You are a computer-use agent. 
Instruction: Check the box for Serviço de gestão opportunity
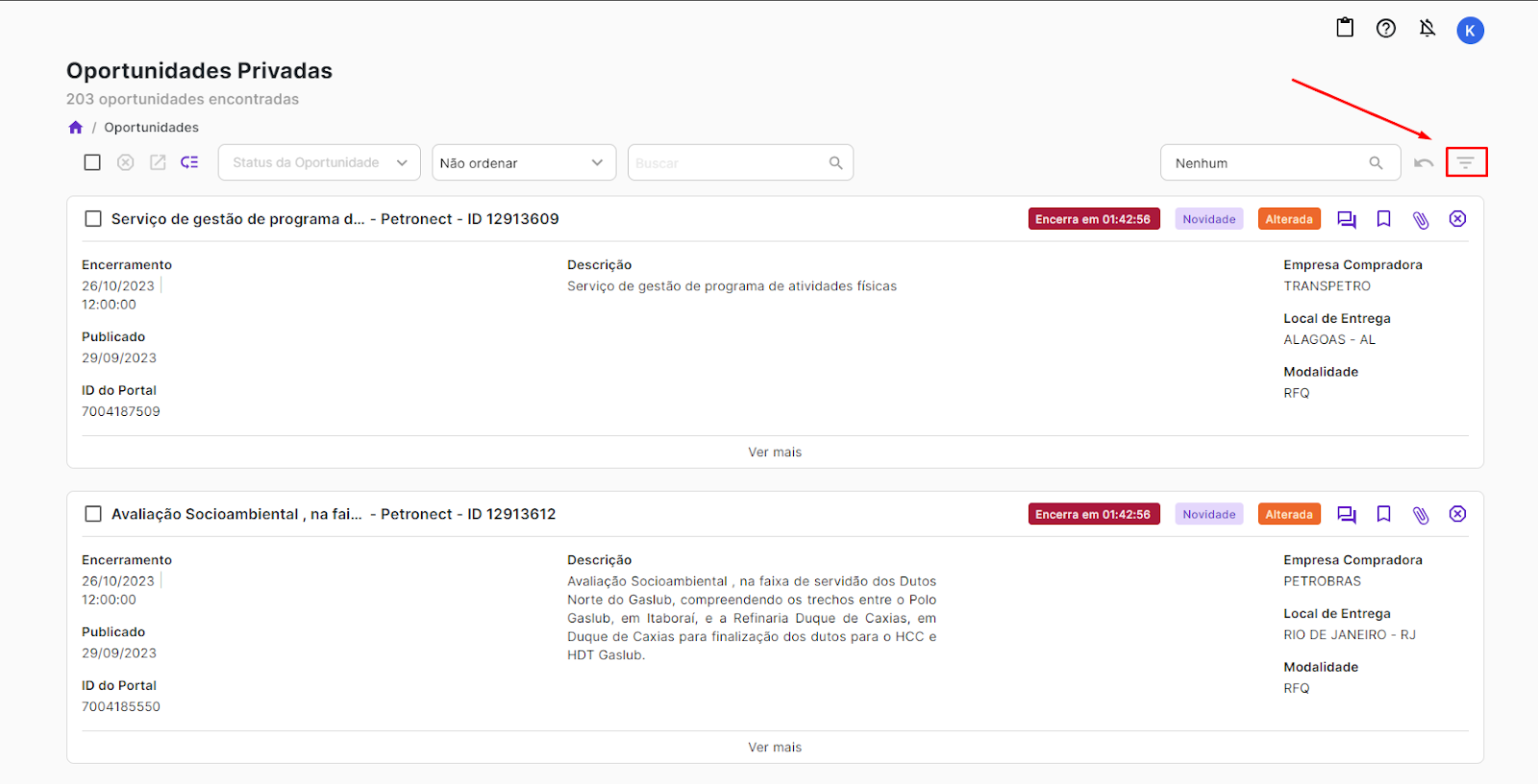(x=93, y=219)
